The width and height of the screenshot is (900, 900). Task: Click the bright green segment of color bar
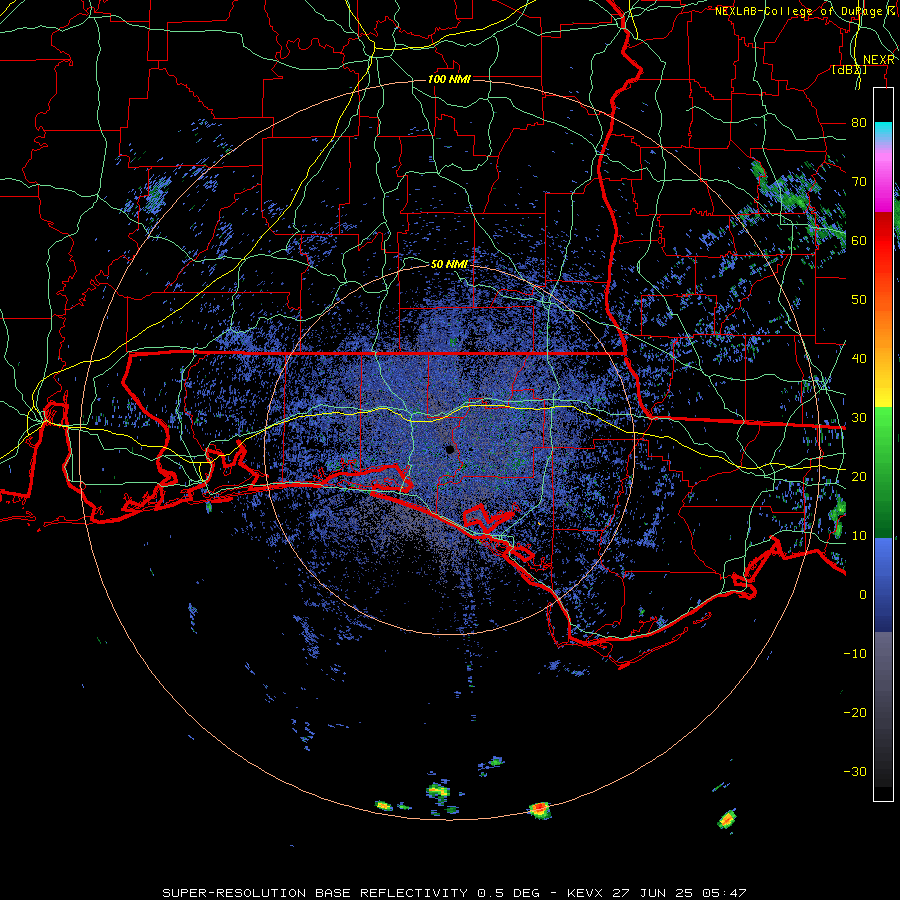(883, 425)
